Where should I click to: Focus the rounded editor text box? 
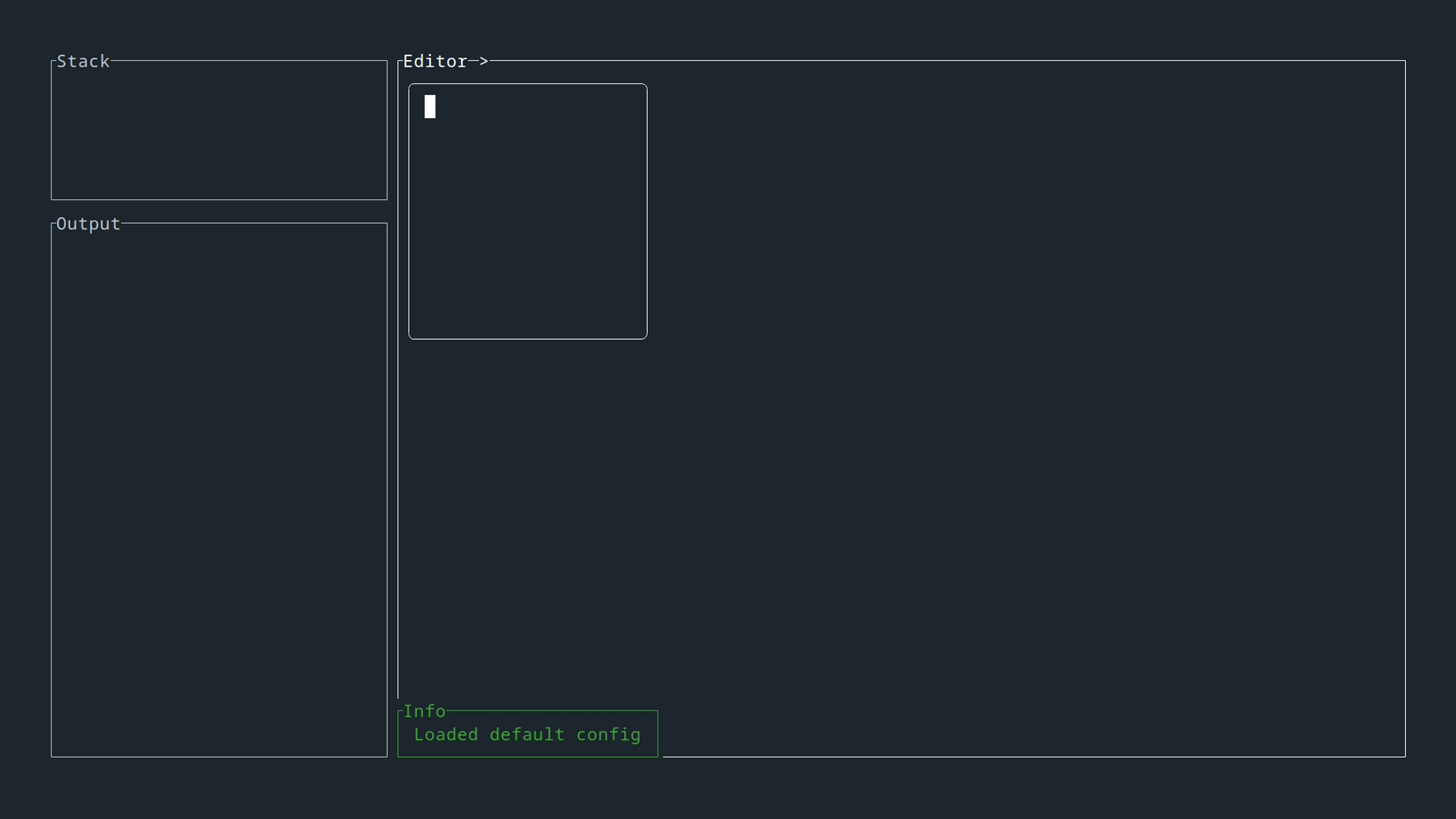528,211
